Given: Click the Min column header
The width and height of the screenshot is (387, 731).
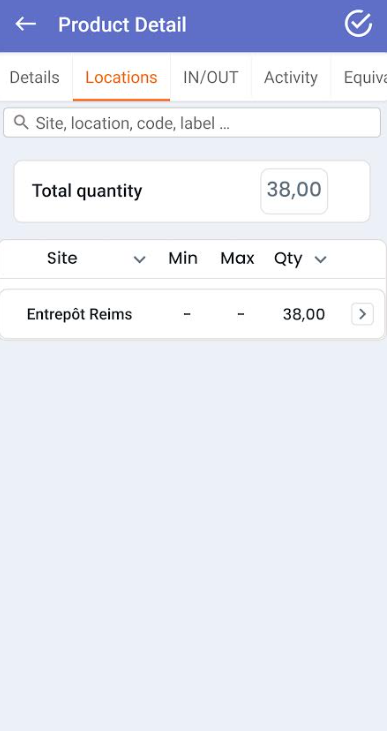Looking at the screenshot, I should [183, 258].
